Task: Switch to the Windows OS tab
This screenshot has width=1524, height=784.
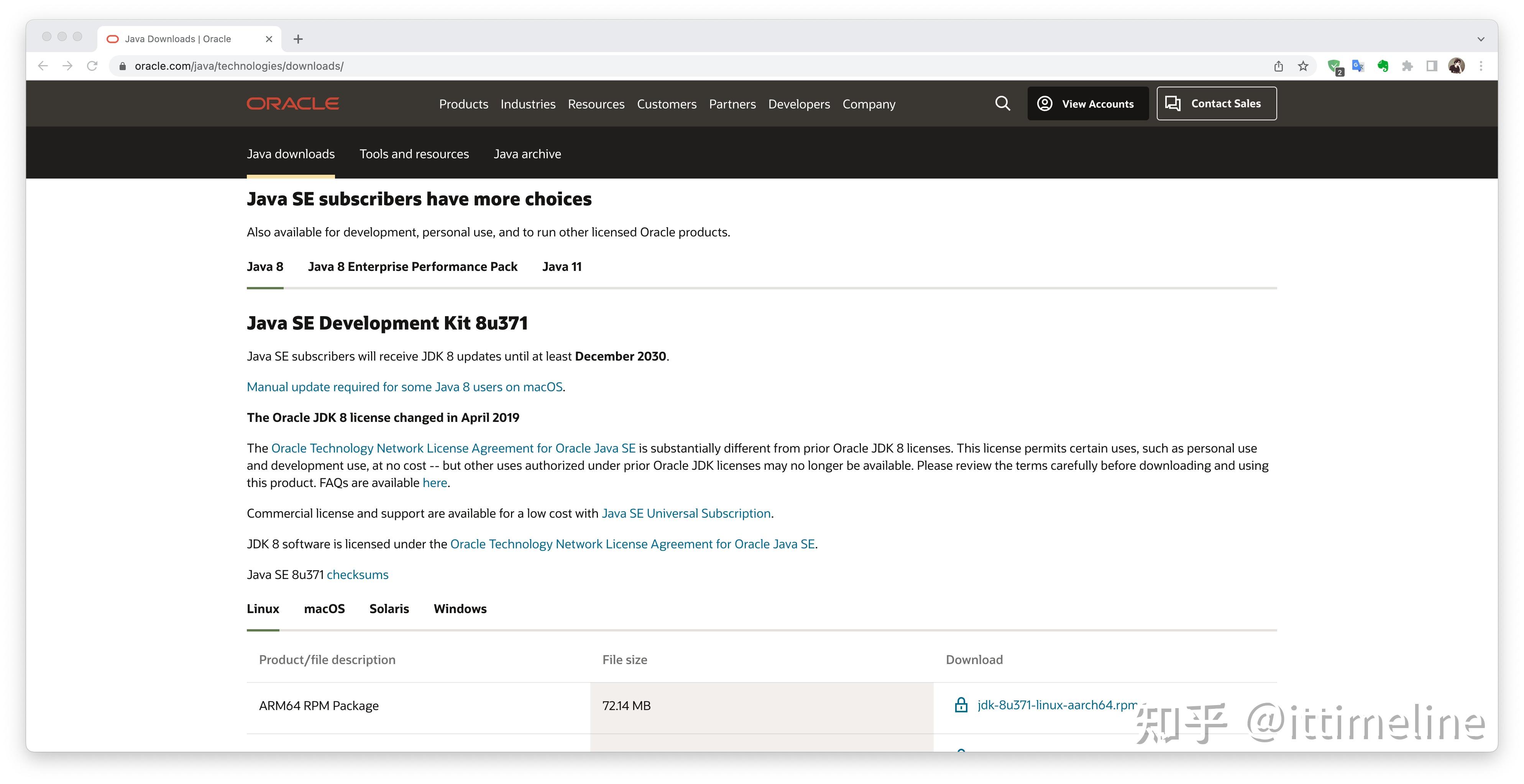Action: [x=460, y=609]
